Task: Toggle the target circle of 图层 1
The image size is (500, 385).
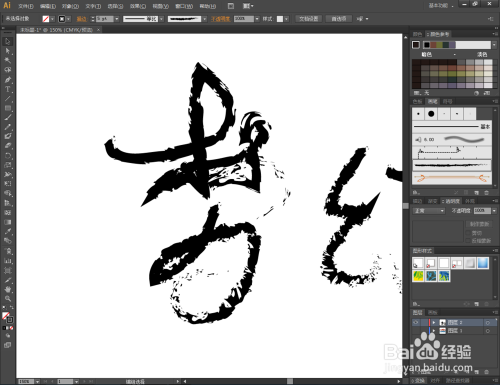Action: [488, 331]
